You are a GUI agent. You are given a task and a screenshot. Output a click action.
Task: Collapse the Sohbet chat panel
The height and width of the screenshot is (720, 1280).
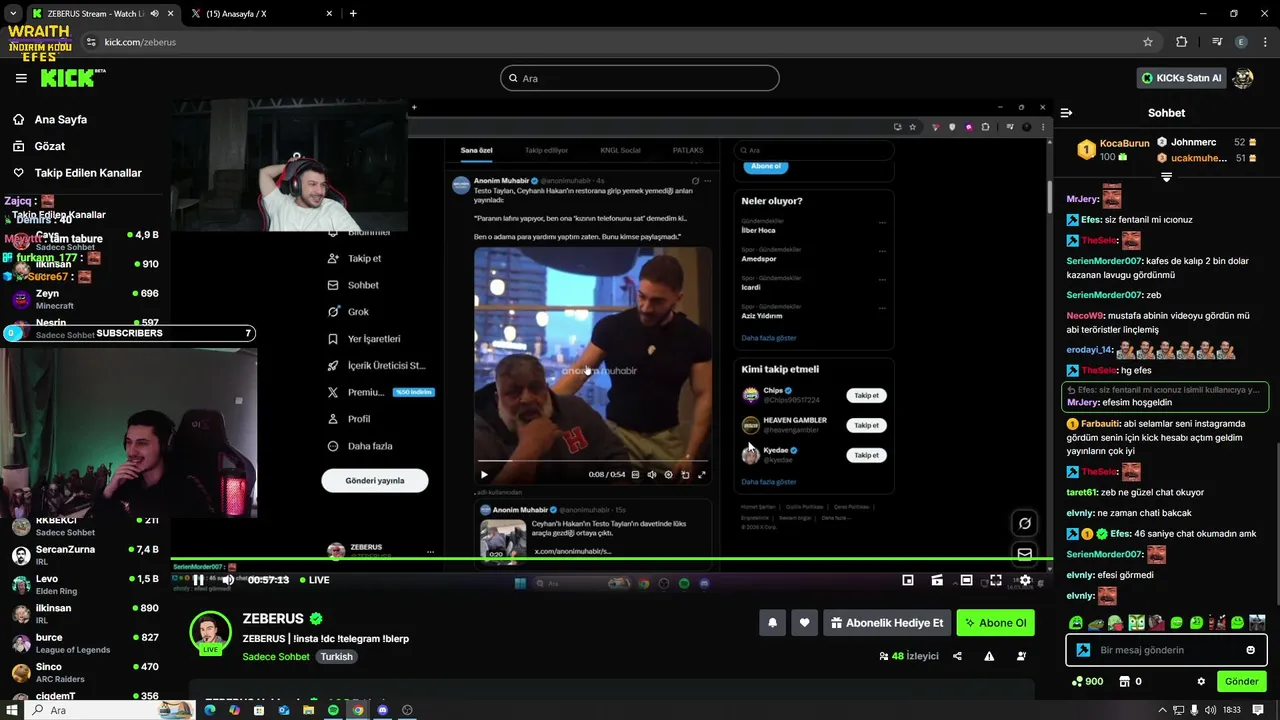[1066, 113]
